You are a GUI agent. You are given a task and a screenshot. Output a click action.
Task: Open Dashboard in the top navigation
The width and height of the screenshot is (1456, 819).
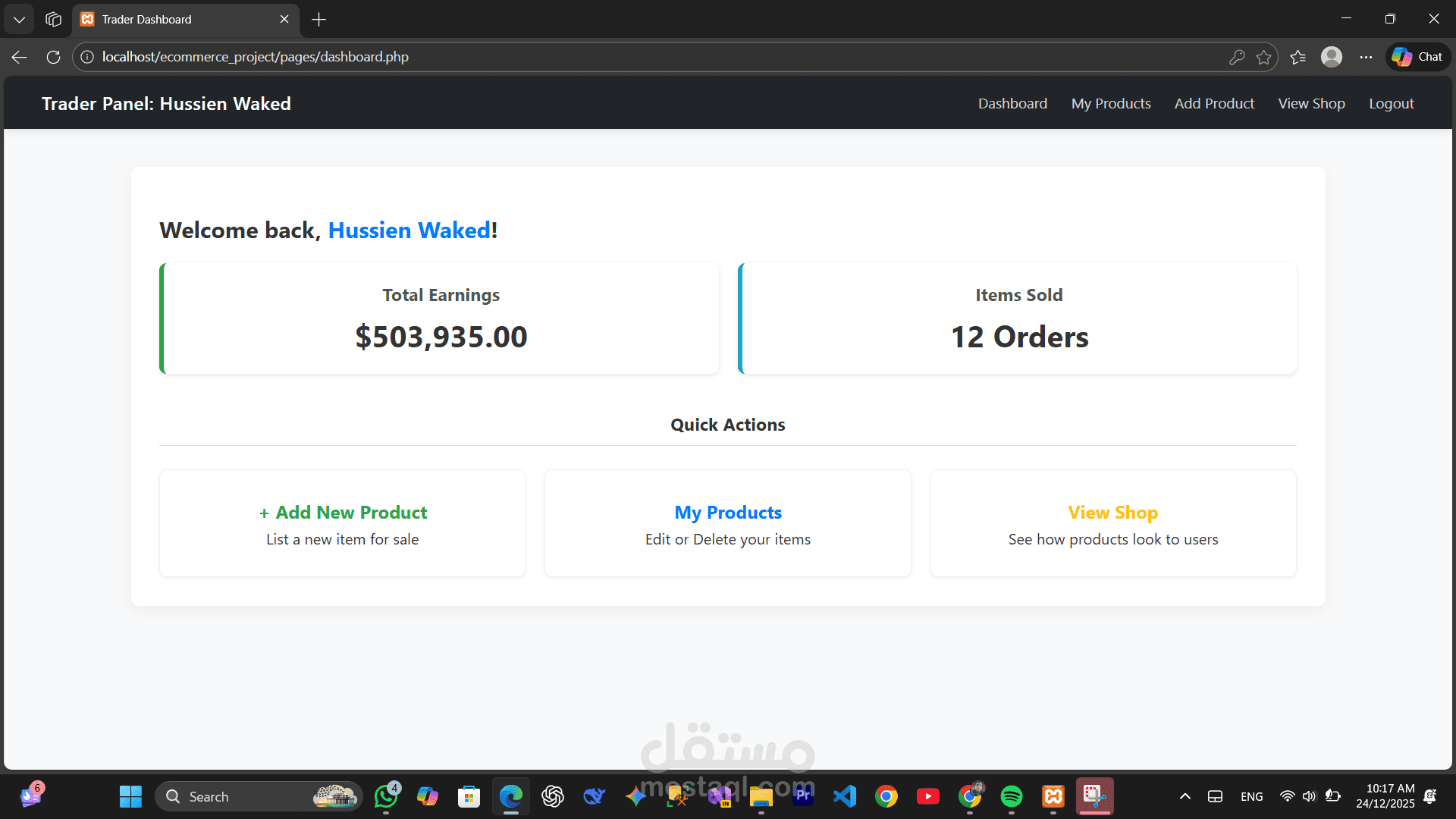pos(1012,104)
